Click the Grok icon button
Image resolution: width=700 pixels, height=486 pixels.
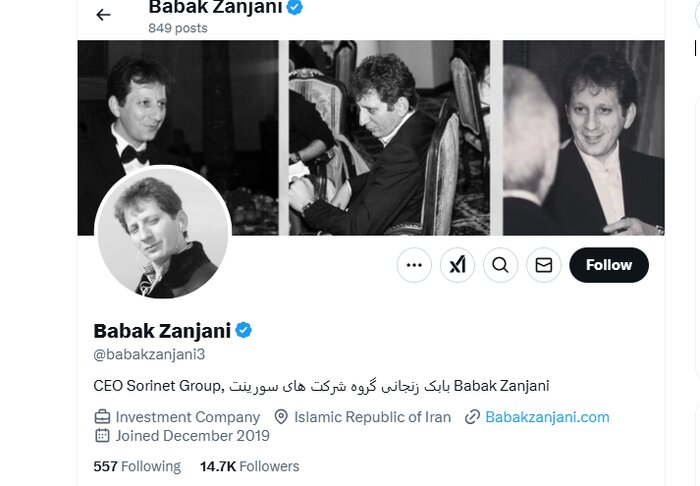point(458,265)
